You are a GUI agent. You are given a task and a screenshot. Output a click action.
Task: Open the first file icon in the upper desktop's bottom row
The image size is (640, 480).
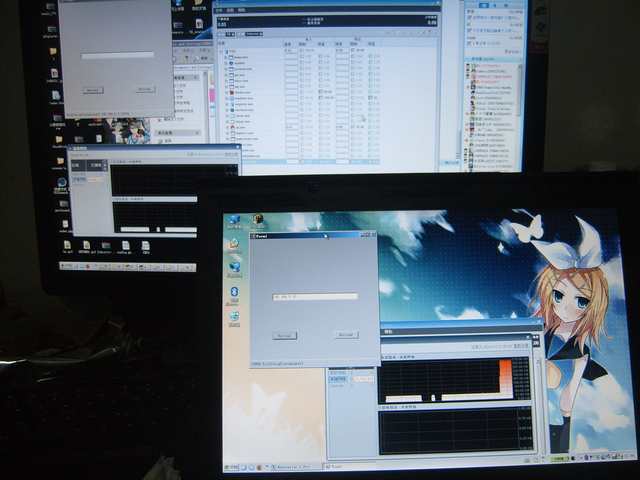point(67,247)
